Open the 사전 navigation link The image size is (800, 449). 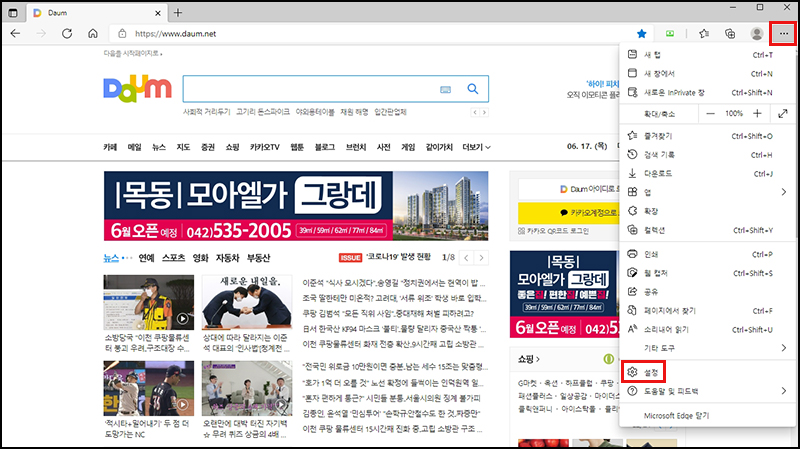click(384, 147)
